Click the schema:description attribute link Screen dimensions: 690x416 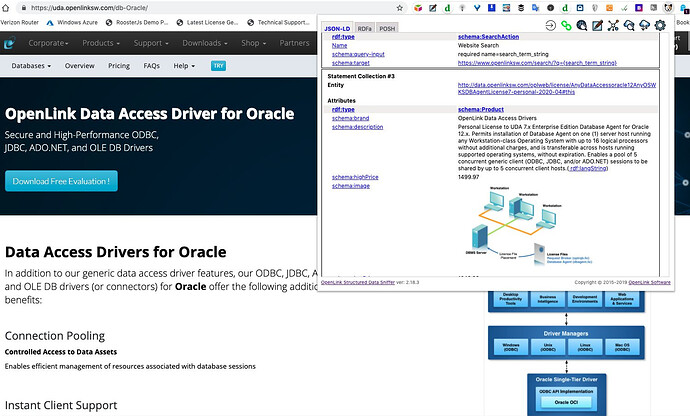(357, 127)
